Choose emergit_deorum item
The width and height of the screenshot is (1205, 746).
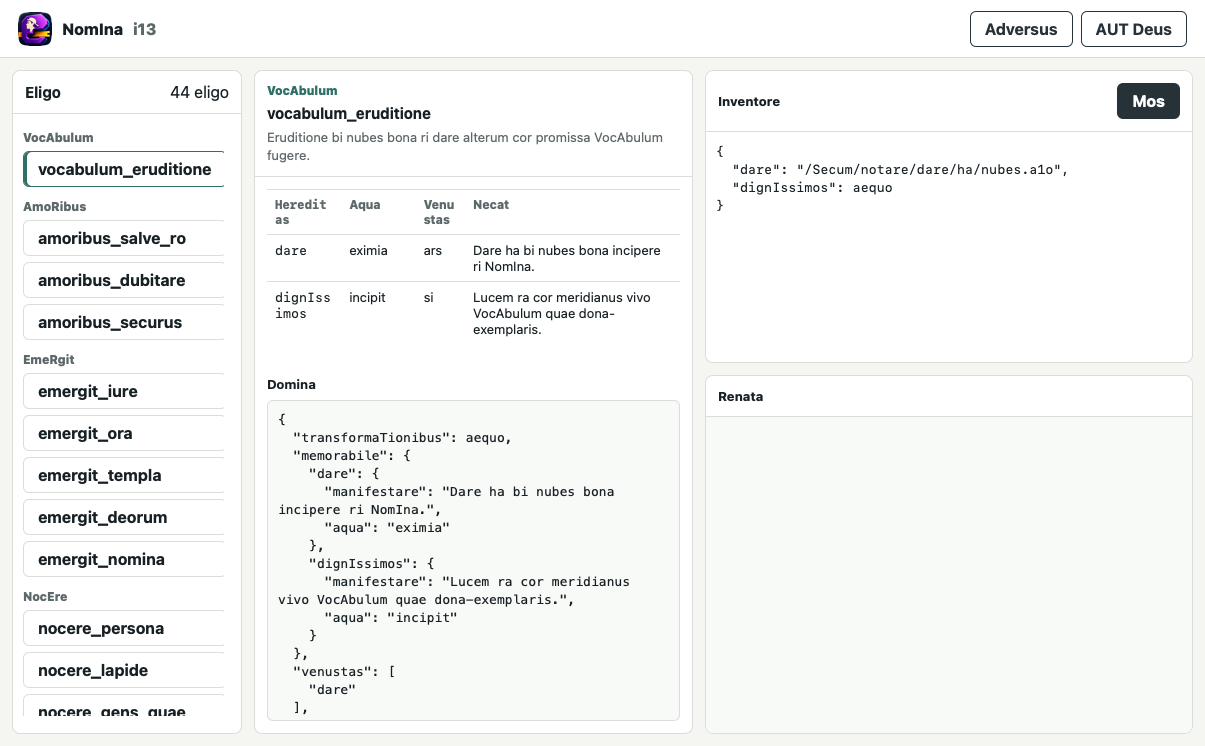[x=124, y=517]
